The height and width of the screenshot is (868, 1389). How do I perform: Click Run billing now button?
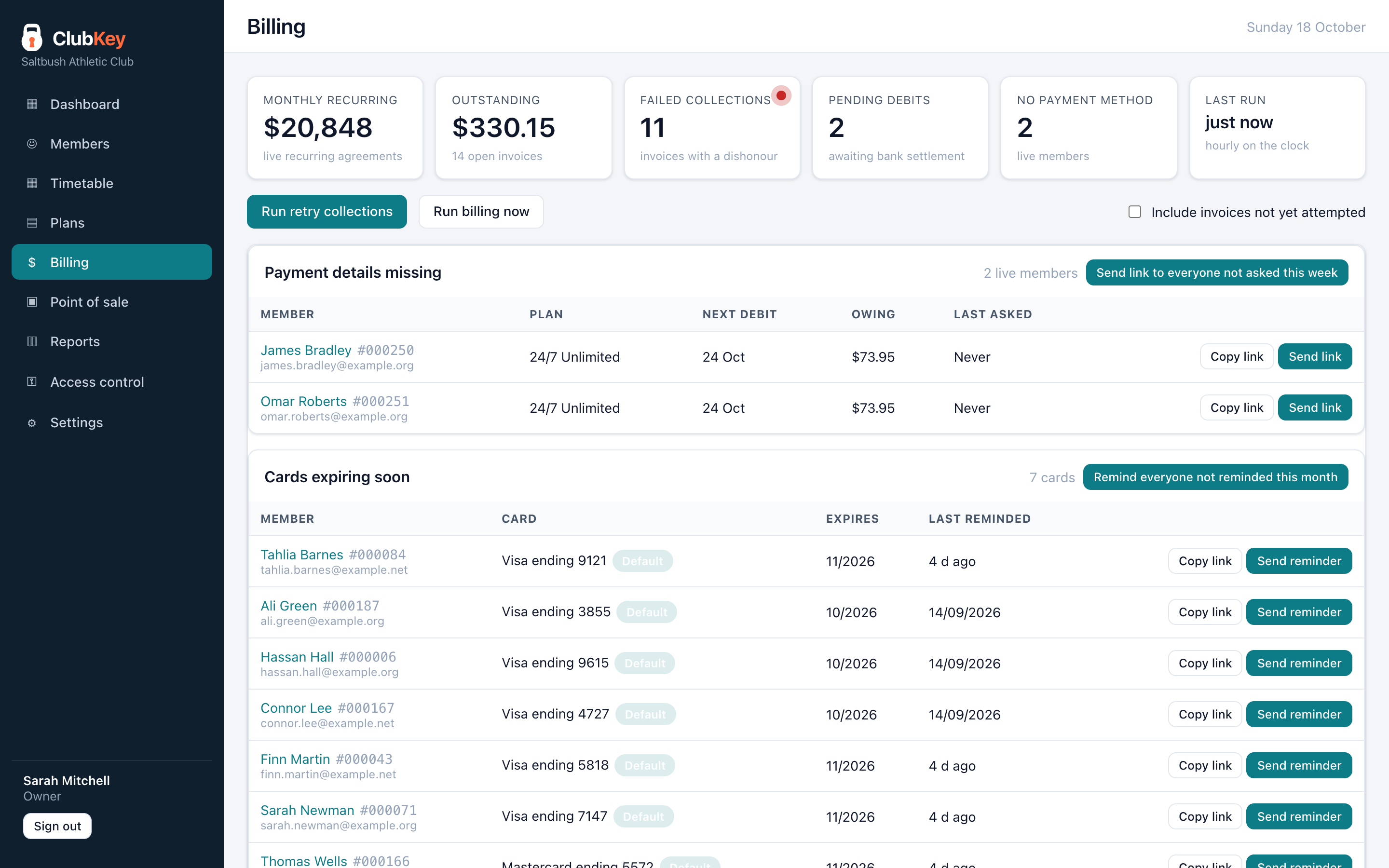tap(481, 211)
